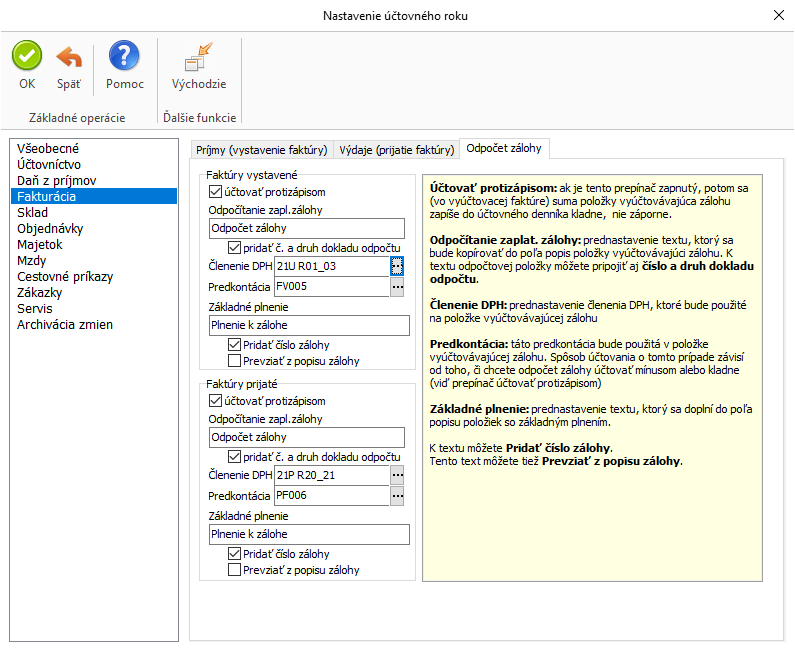Open browse button for Členenie DPH 21P R20_21
Screen dimensions: 795x651
[x=397, y=475]
